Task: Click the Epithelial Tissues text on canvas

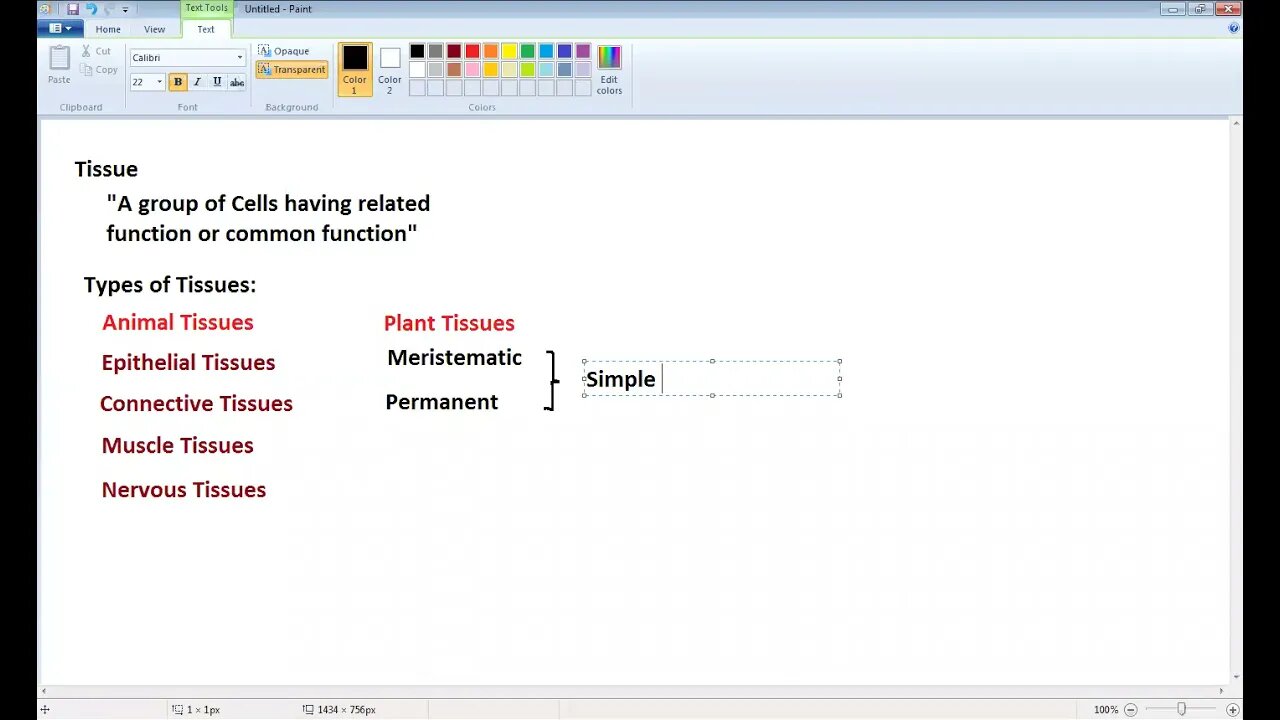Action: (188, 363)
